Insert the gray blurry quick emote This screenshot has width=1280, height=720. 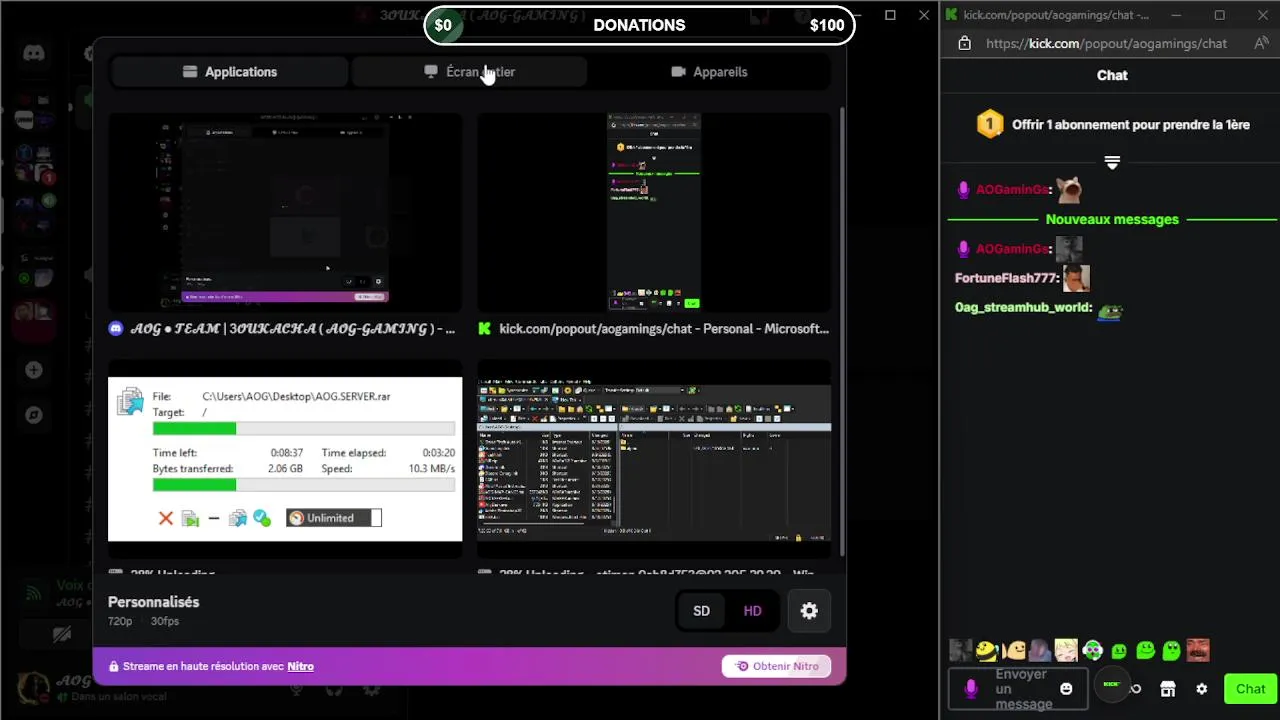(961, 651)
